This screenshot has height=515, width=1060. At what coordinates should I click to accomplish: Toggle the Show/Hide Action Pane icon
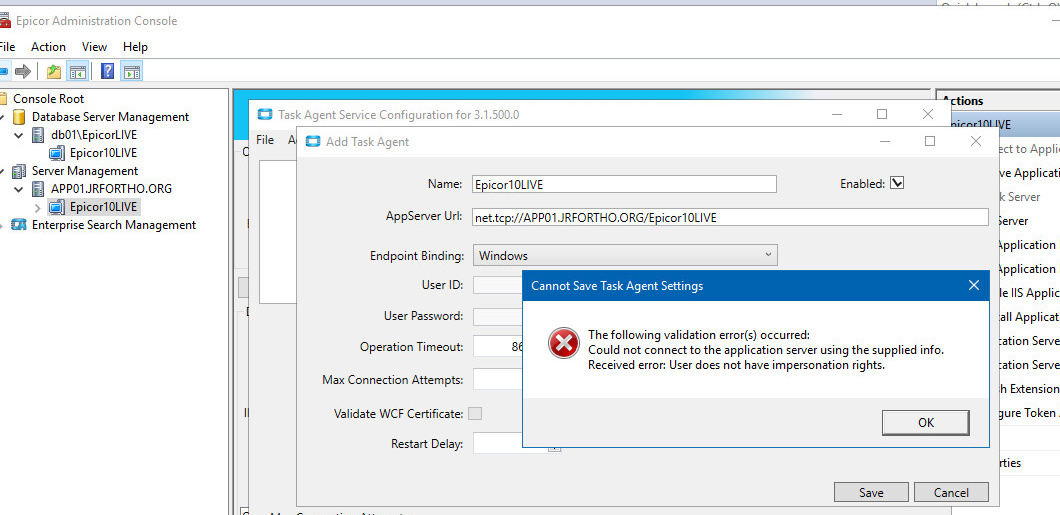[x=131, y=71]
